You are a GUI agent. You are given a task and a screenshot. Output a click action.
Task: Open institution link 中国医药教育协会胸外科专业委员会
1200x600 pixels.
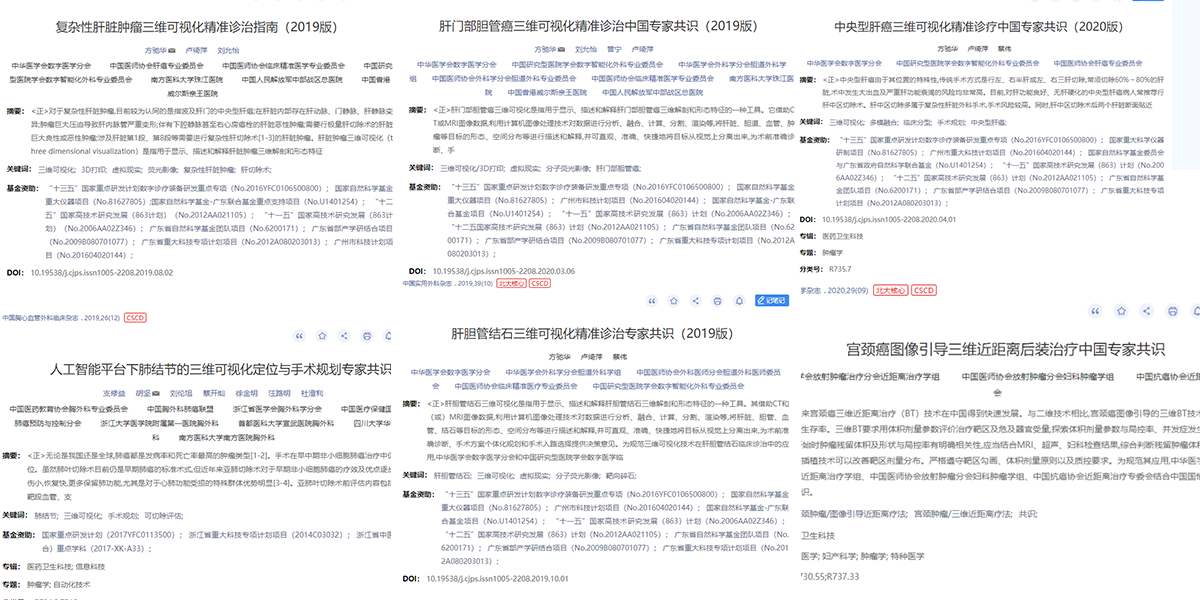tap(69, 408)
